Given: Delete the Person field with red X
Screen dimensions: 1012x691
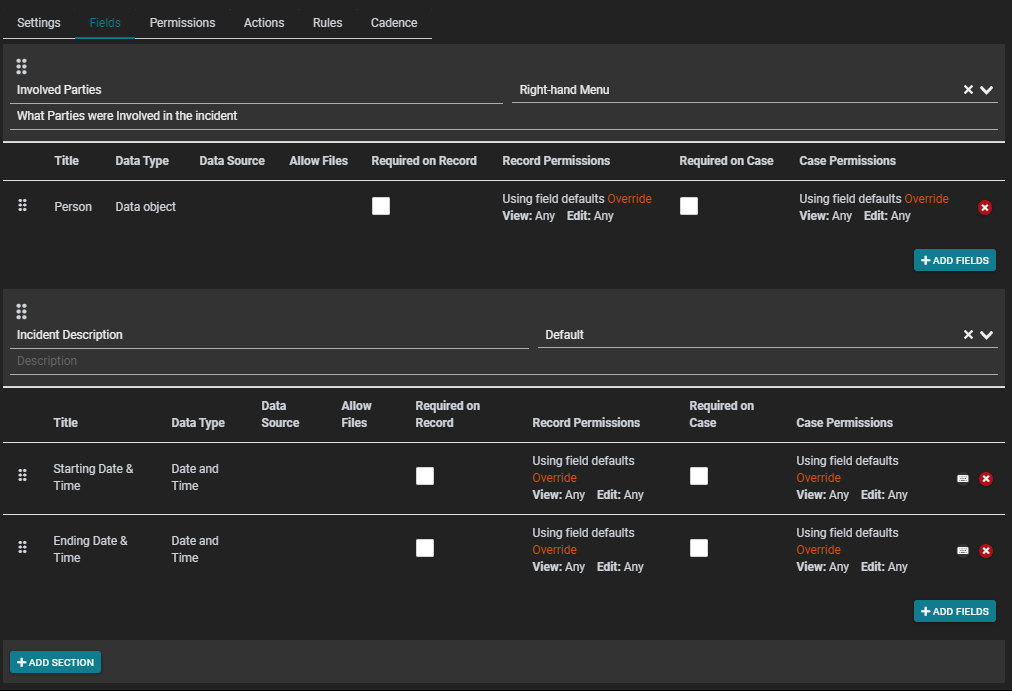Looking at the screenshot, I should click(985, 207).
